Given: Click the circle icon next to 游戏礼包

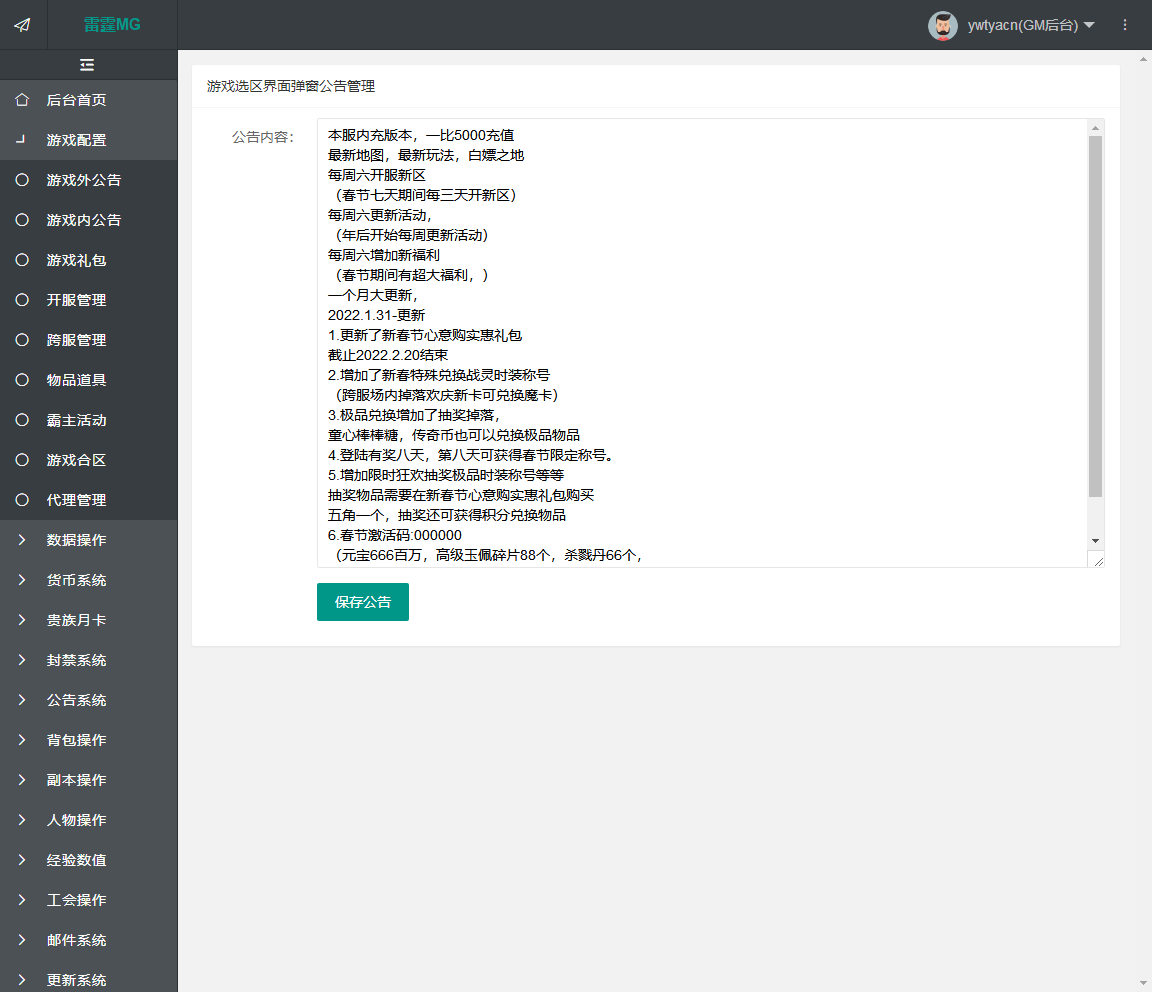Looking at the screenshot, I should 22,259.
